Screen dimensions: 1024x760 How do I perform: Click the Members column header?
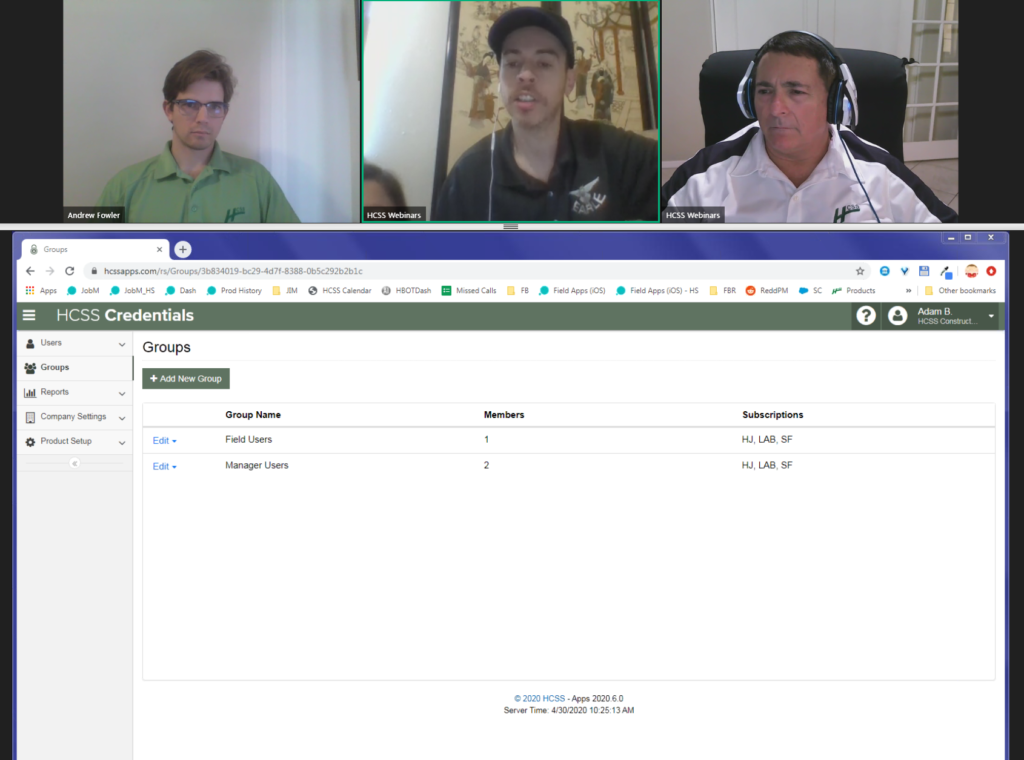click(504, 415)
